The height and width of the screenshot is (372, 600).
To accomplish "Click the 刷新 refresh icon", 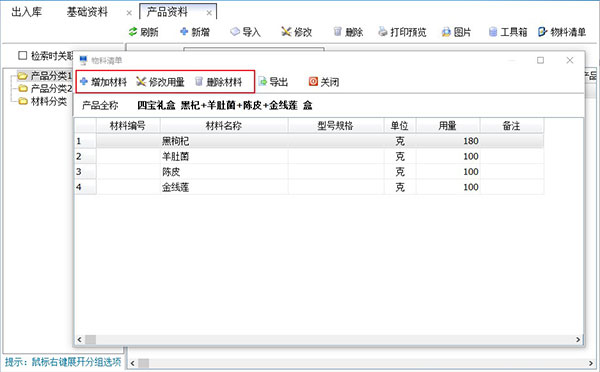I will (x=133, y=32).
